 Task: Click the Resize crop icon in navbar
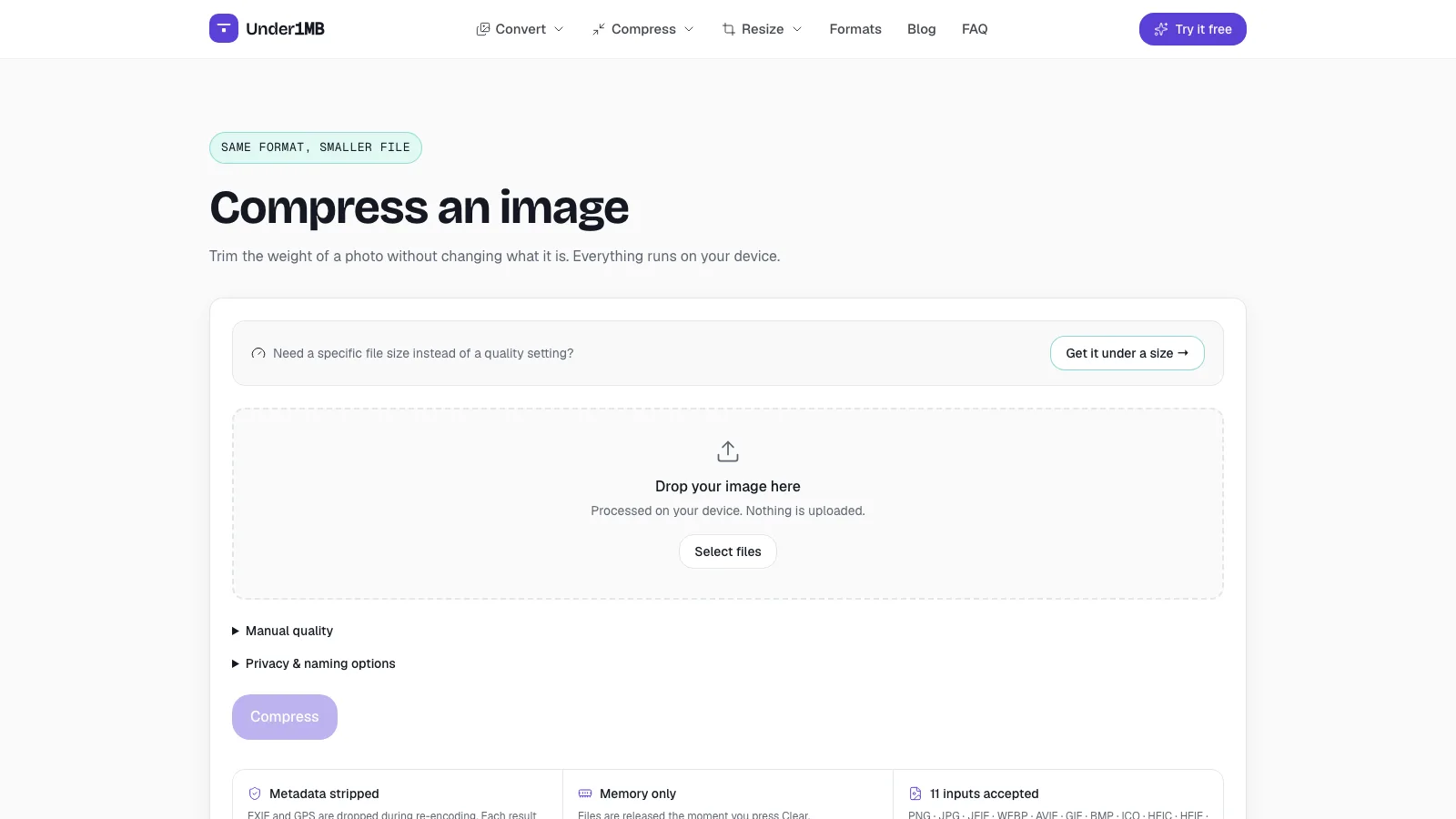click(729, 29)
